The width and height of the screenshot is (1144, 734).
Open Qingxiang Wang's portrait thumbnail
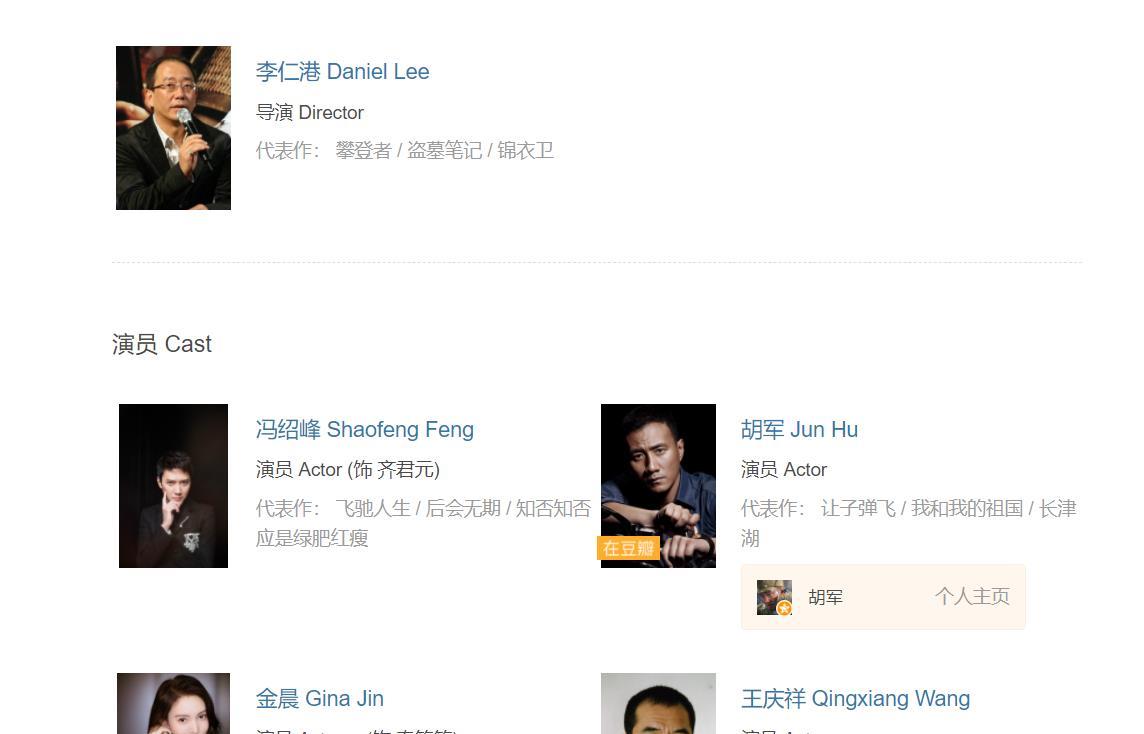(658, 703)
